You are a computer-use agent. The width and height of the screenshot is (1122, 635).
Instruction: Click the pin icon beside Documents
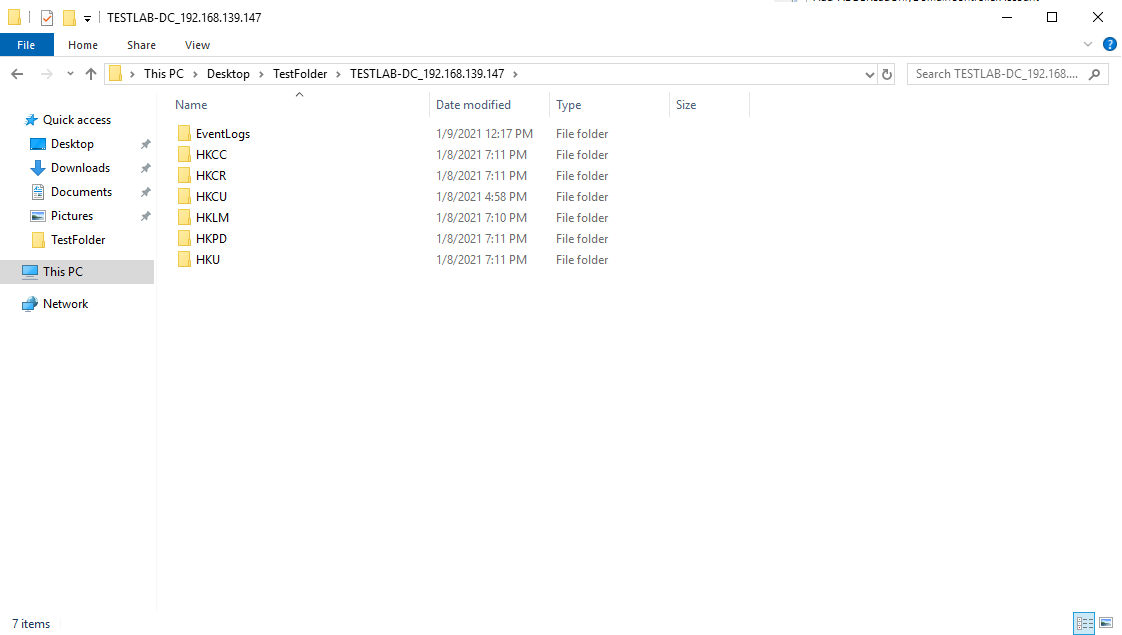[x=145, y=192]
